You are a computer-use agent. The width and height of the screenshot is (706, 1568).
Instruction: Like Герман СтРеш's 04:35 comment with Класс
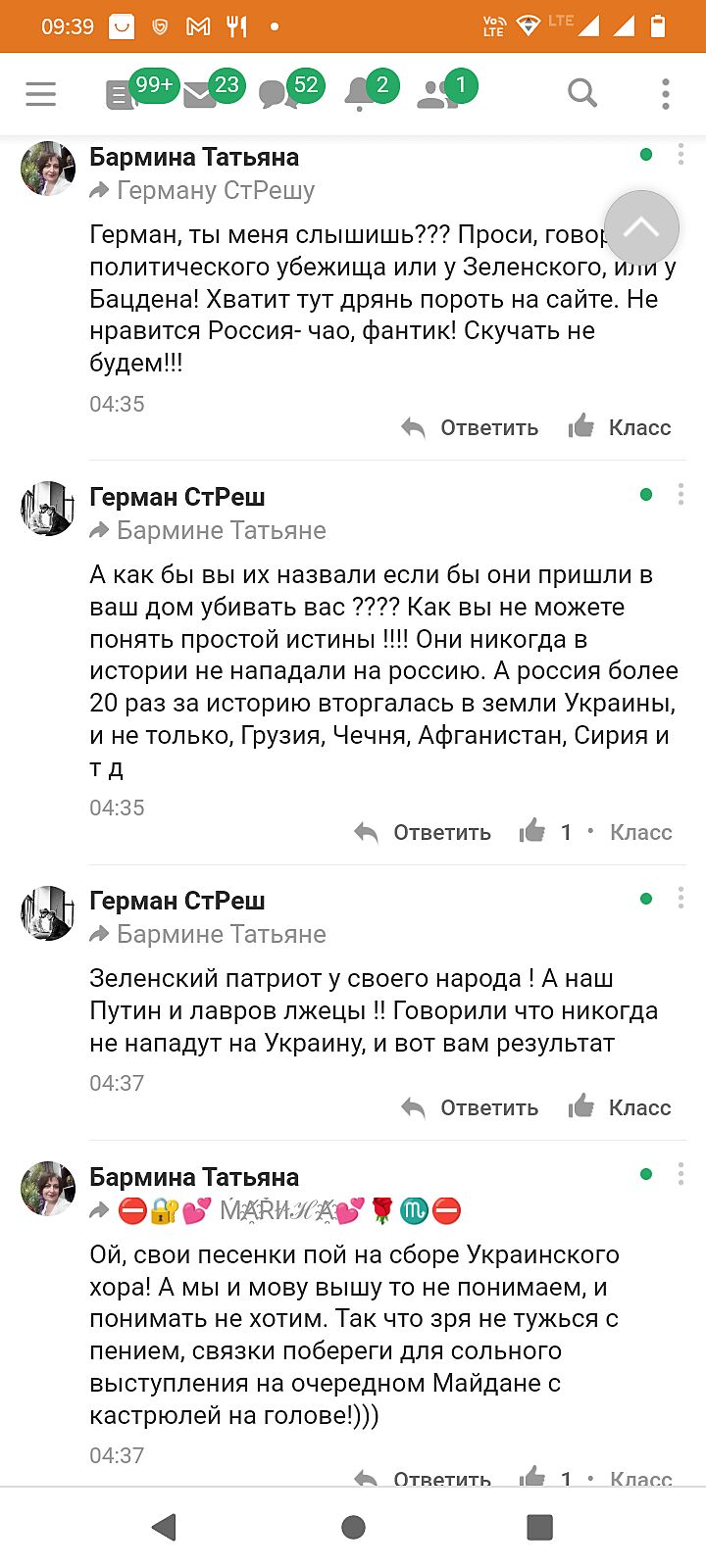pos(640,832)
